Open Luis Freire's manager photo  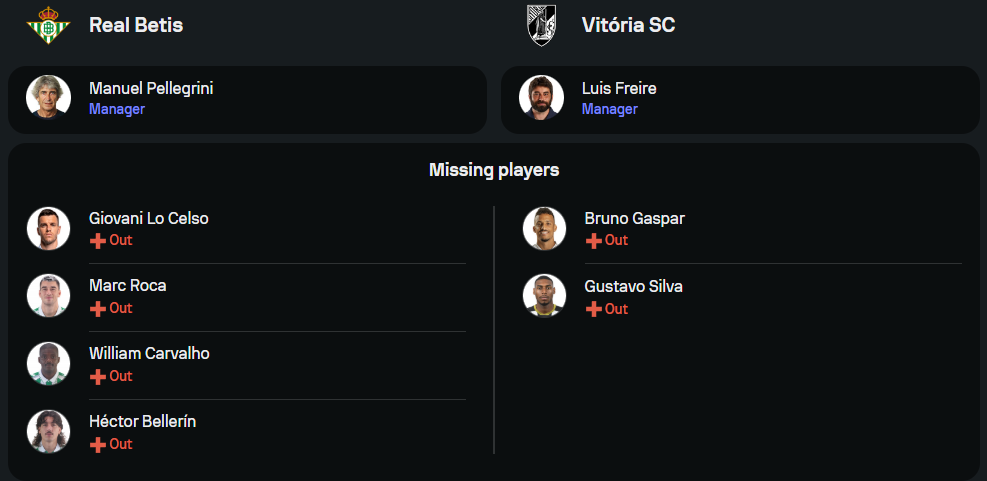click(541, 97)
